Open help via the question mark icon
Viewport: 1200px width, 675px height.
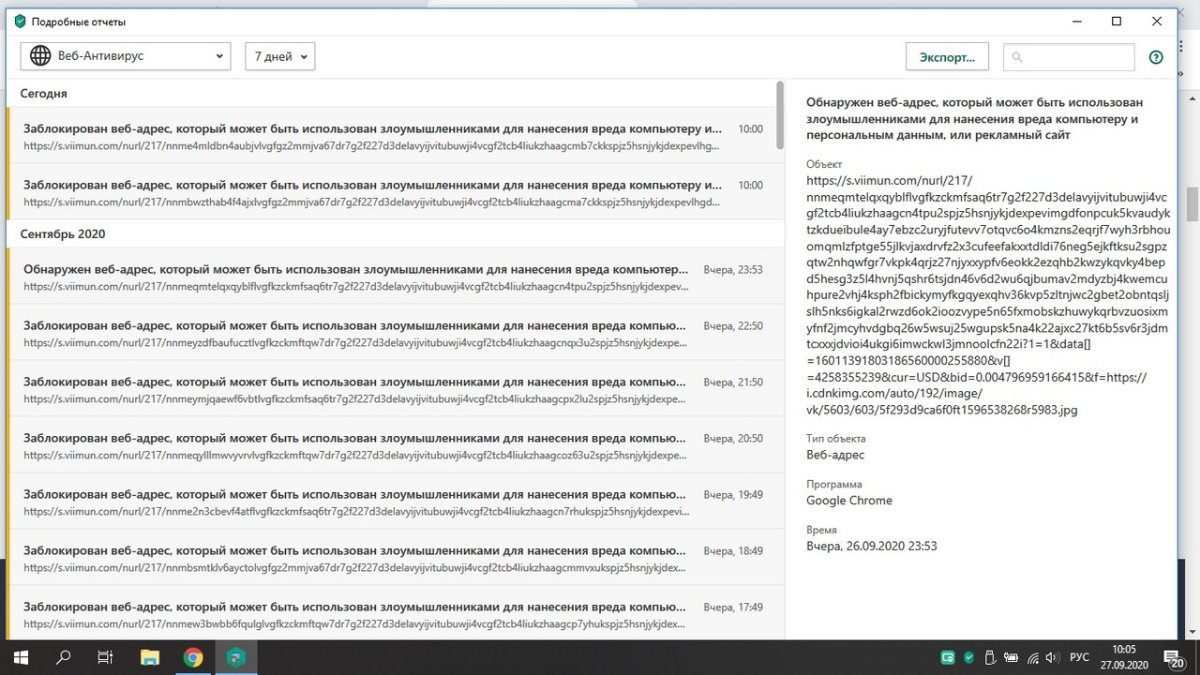click(1156, 57)
